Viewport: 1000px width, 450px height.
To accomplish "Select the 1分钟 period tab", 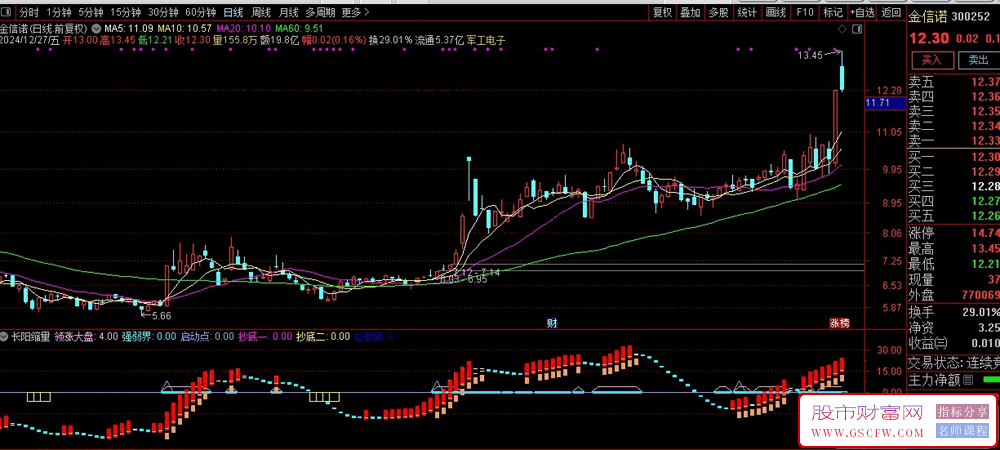I will (59, 12).
